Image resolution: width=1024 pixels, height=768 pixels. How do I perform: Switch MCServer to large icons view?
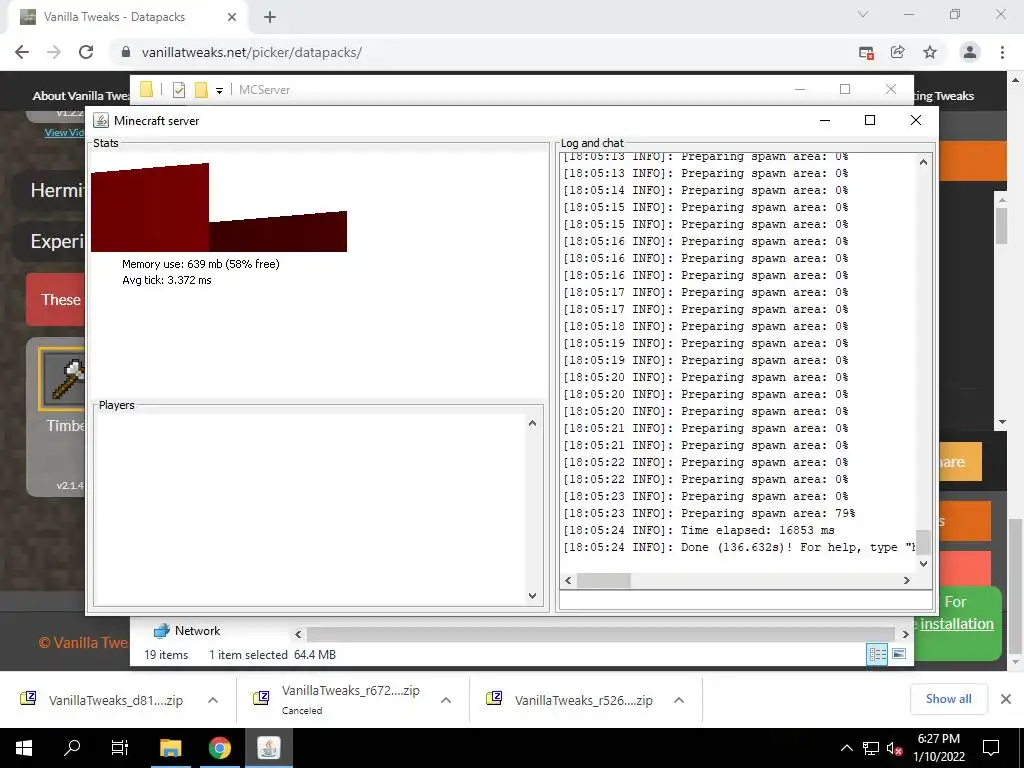tap(899, 654)
